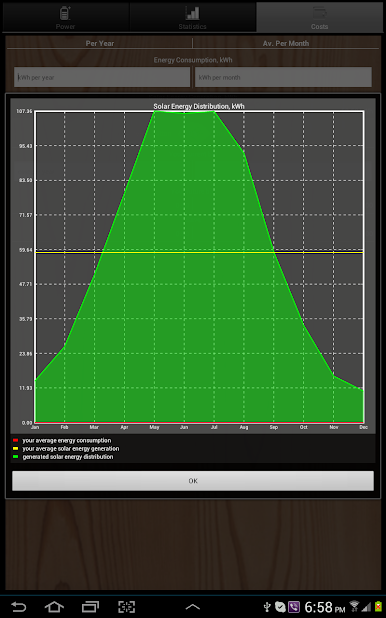Select the Costs tab
Screen dimensions: 386x618
pos(319,17)
